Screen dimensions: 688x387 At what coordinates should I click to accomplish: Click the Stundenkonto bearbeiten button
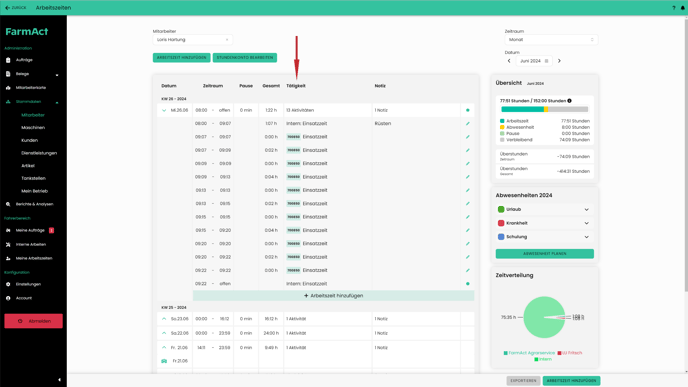pos(244,57)
